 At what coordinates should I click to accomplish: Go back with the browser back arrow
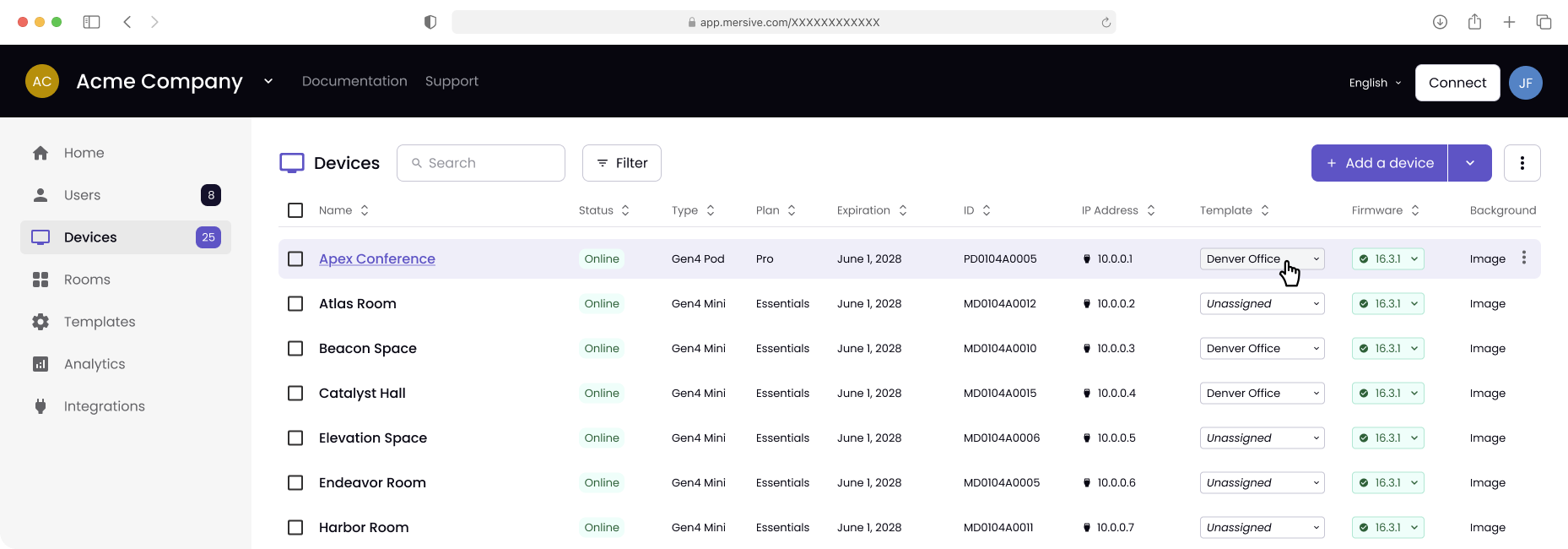click(x=127, y=22)
